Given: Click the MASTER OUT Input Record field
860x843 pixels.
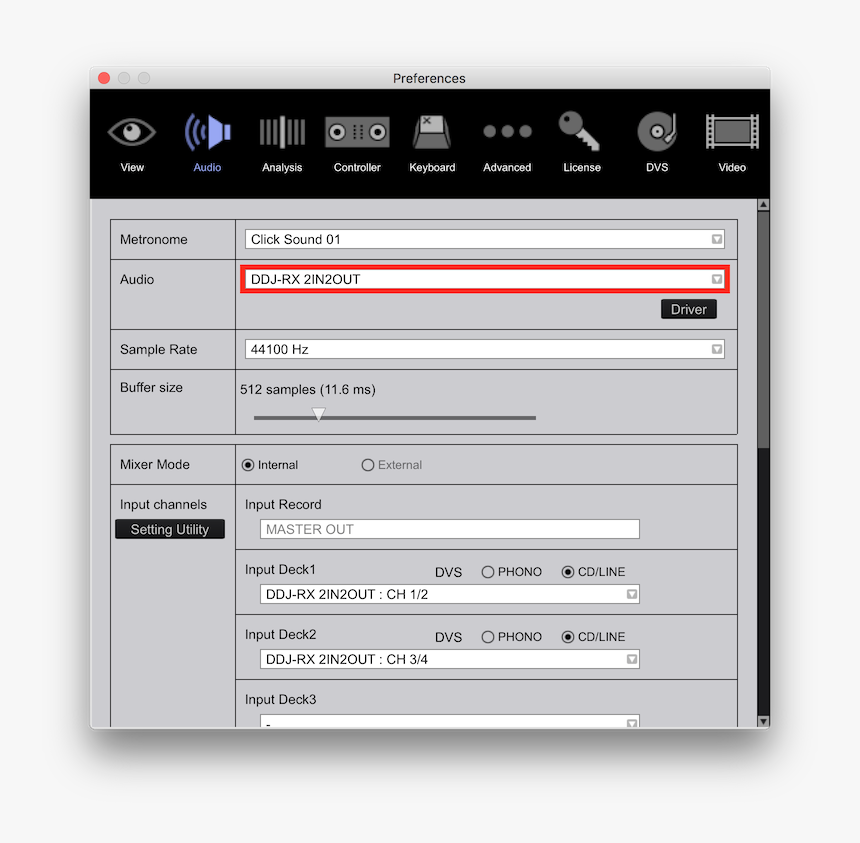Looking at the screenshot, I should pyautogui.click(x=449, y=529).
